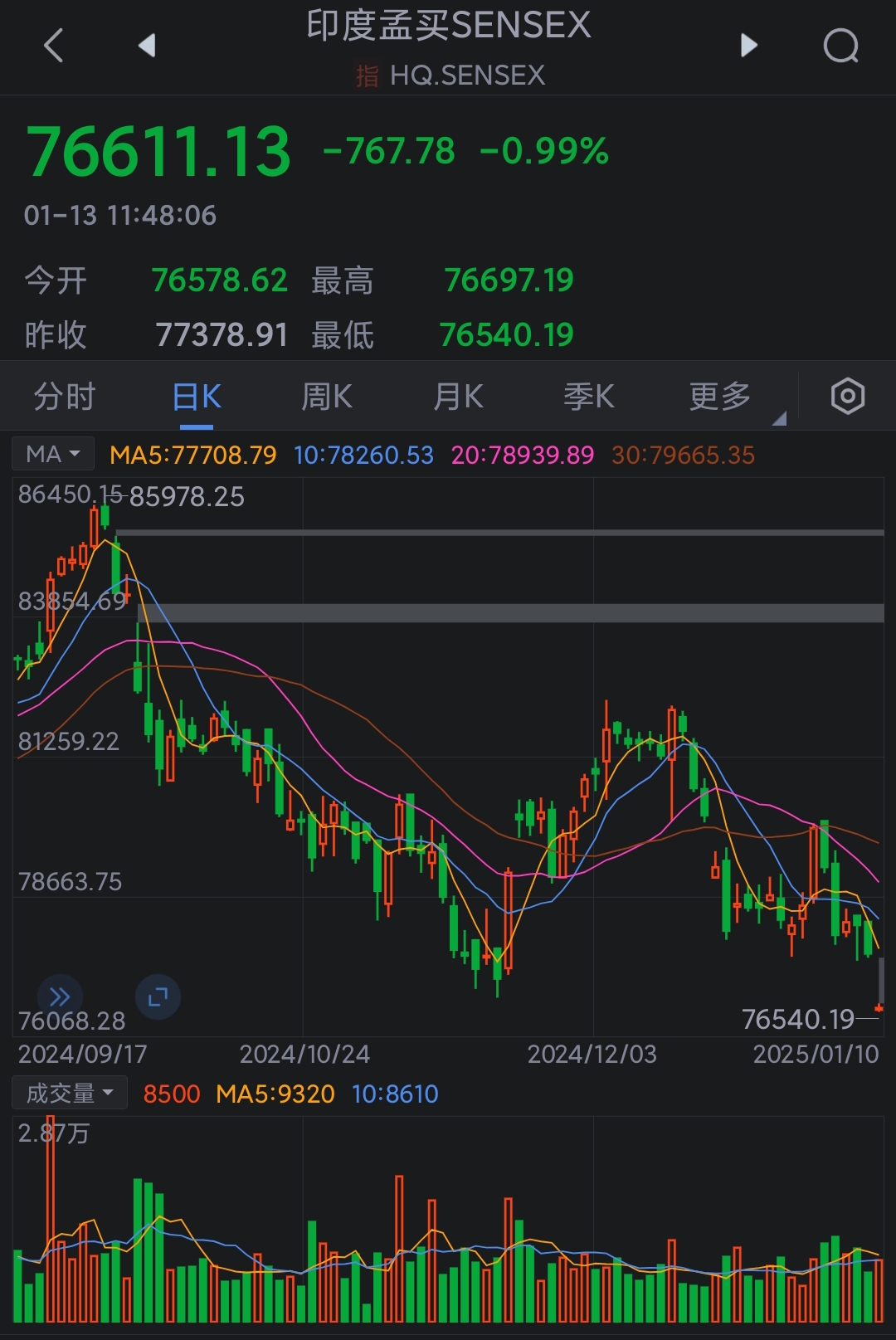The width and height of the screenshot is (896, 1340).
Task: Tap the 2.87万 volume axis label
Action: [x=54, y=1133]
